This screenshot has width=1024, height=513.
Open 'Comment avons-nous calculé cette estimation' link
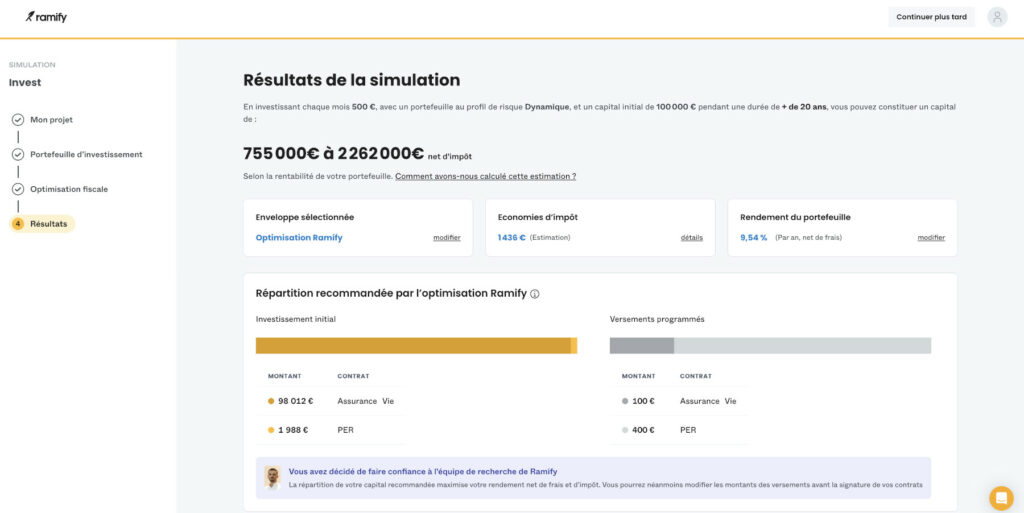(485, 176)
